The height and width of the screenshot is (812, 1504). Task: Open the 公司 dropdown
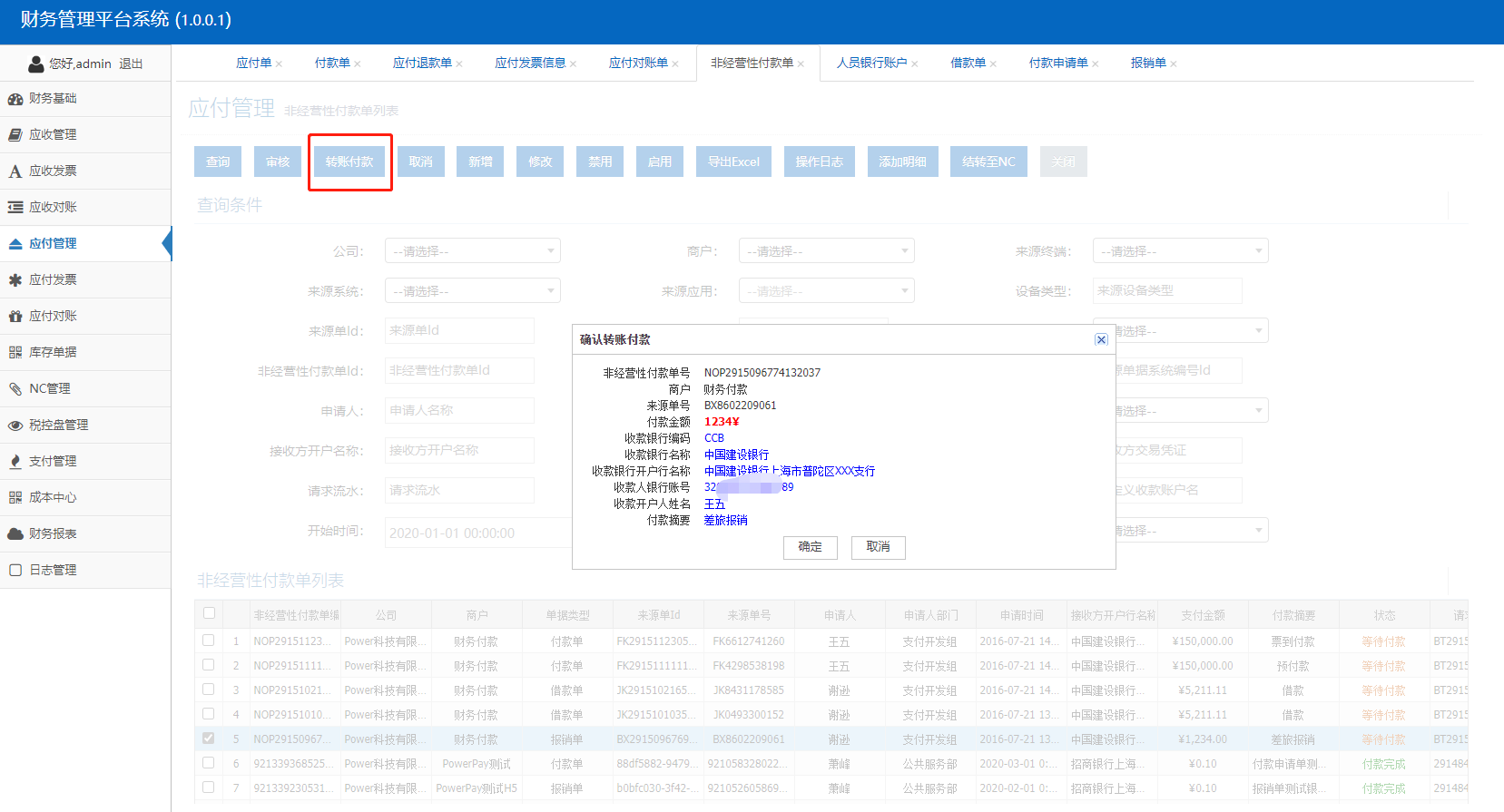click(x=472, y=251)
